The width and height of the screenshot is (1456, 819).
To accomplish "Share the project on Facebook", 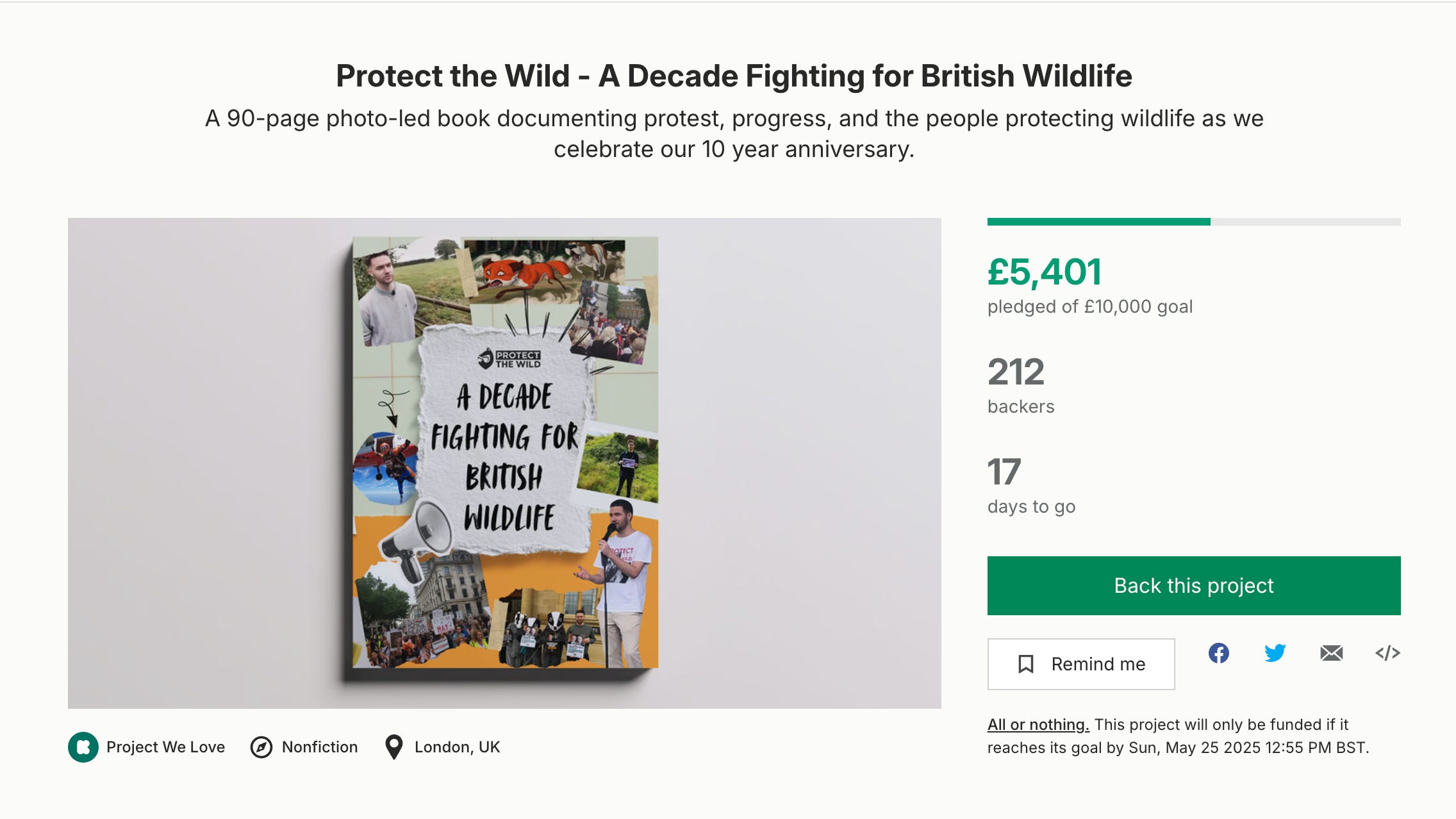I will coord(1218,653).
